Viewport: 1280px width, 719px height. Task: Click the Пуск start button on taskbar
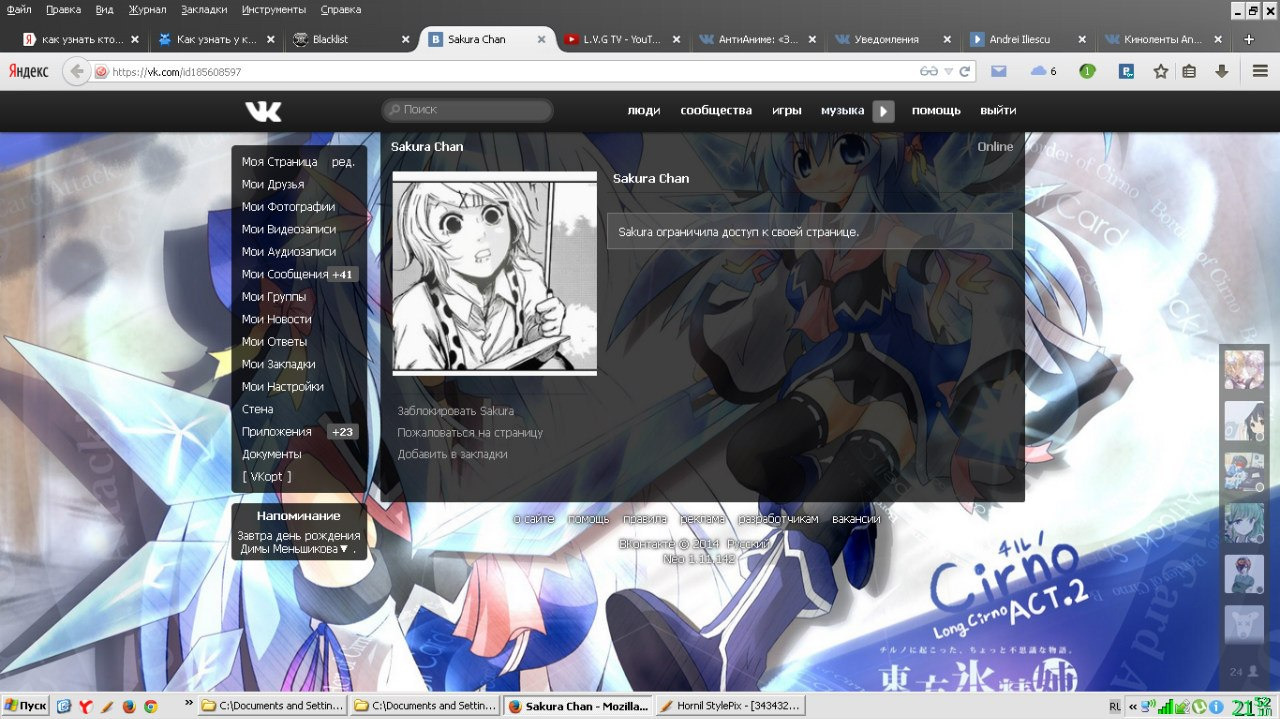(25, 706)
